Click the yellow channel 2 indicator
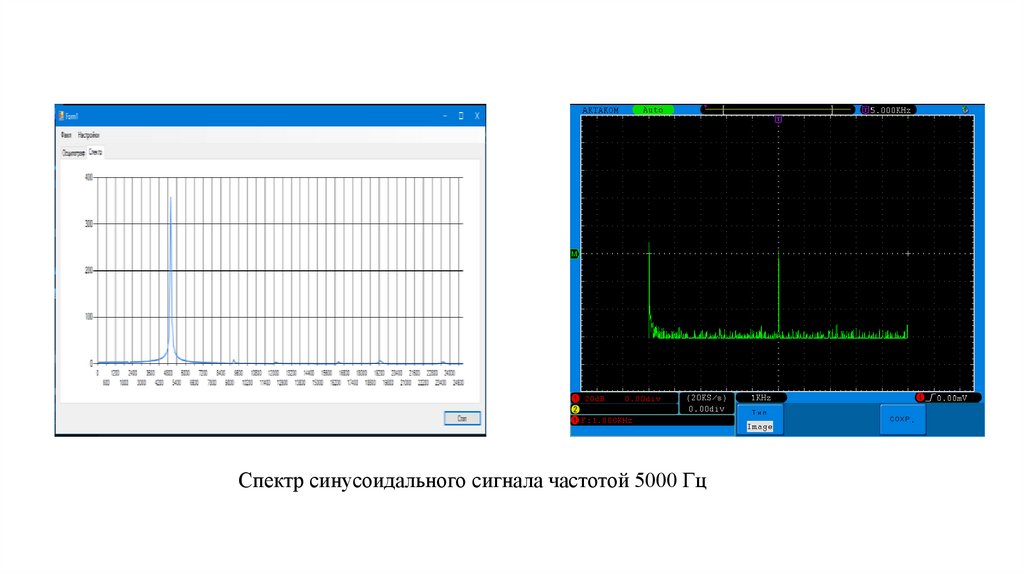The height and width of the screenshot is (574, 1024). click(x=575, y=409)
